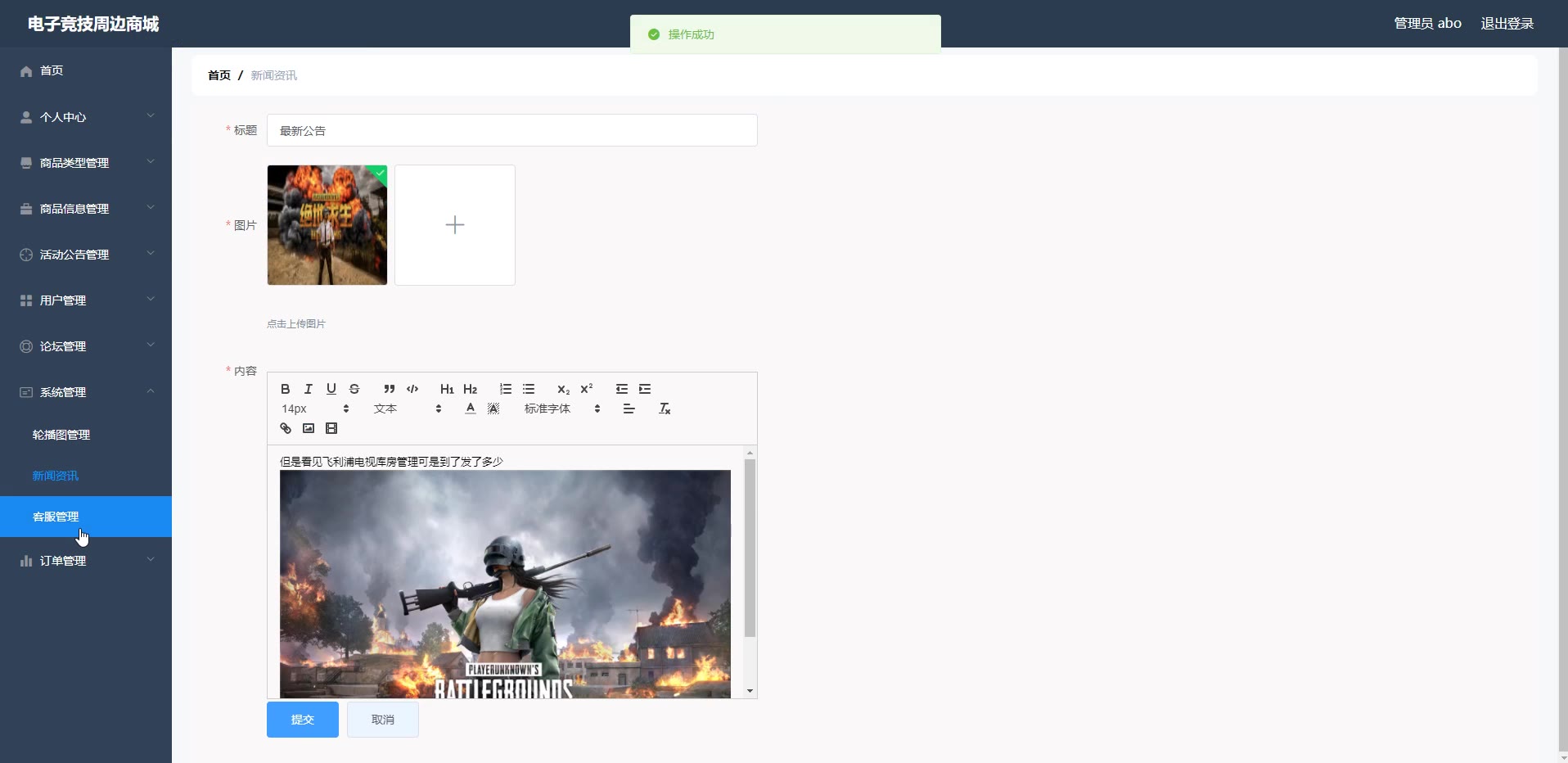Expand the 商品信息管理 sidebar menu

click(86, 209)
